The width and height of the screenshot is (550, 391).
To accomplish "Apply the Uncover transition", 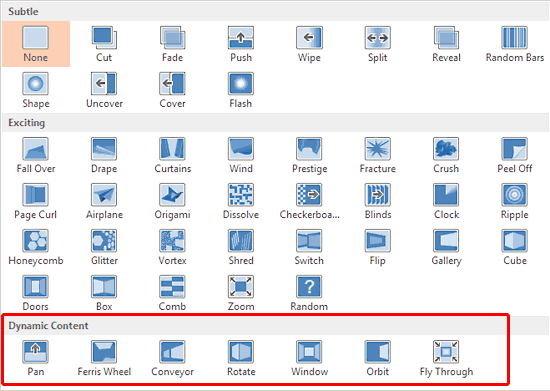I will click(104, 90).
